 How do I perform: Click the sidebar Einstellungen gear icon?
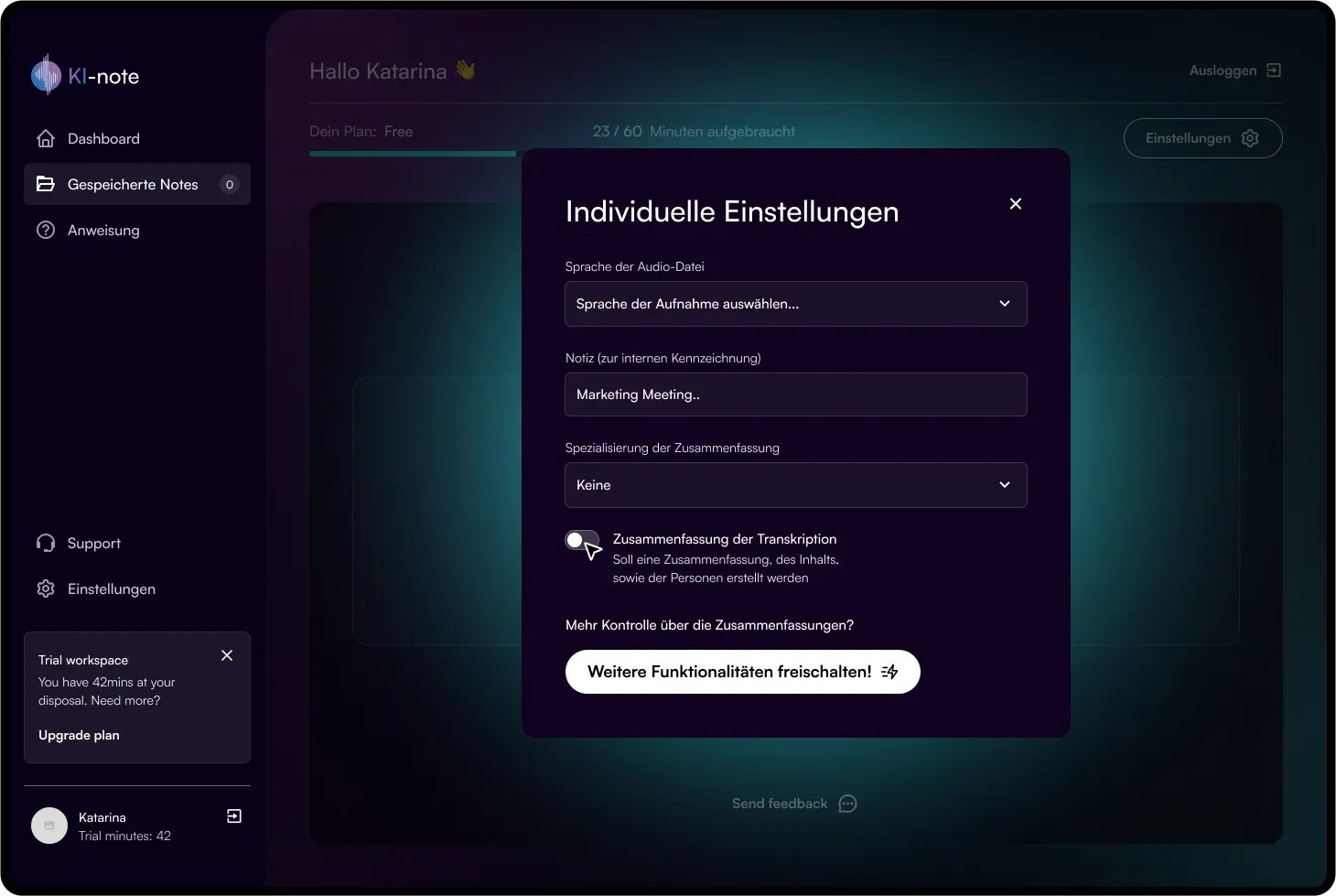click(x=46, y=588)
